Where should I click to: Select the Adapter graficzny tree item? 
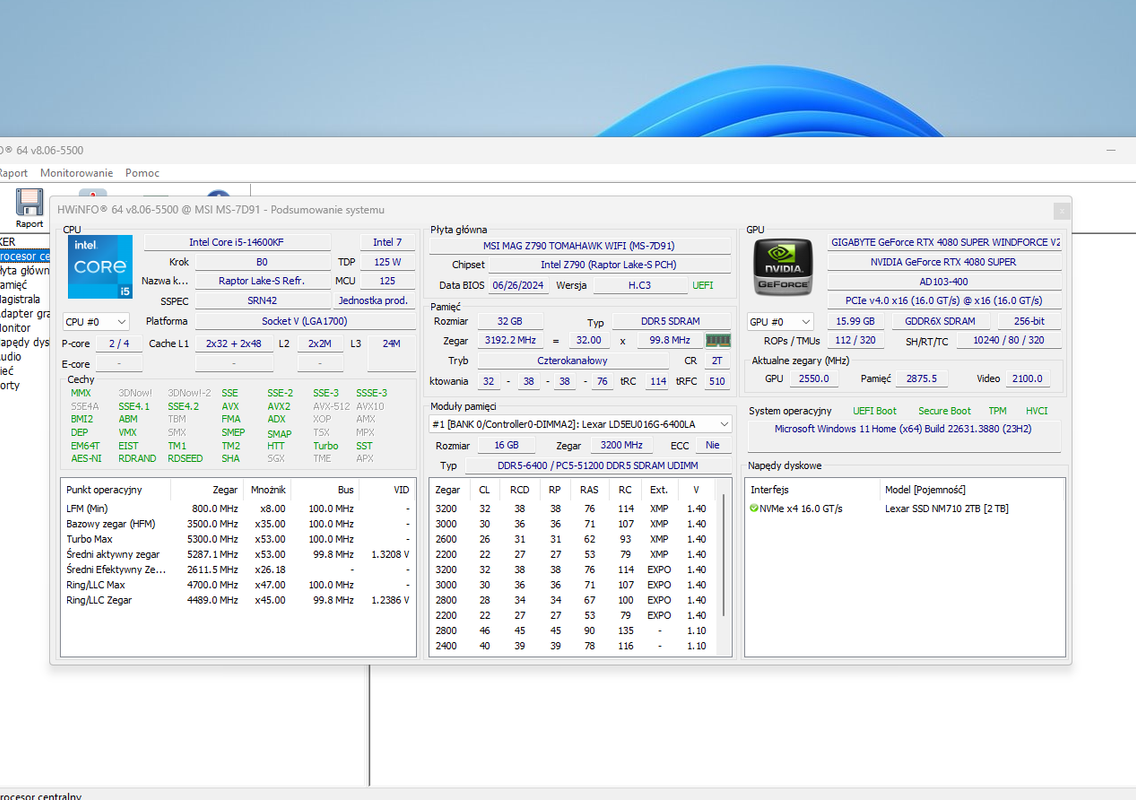tap(25, 313)
